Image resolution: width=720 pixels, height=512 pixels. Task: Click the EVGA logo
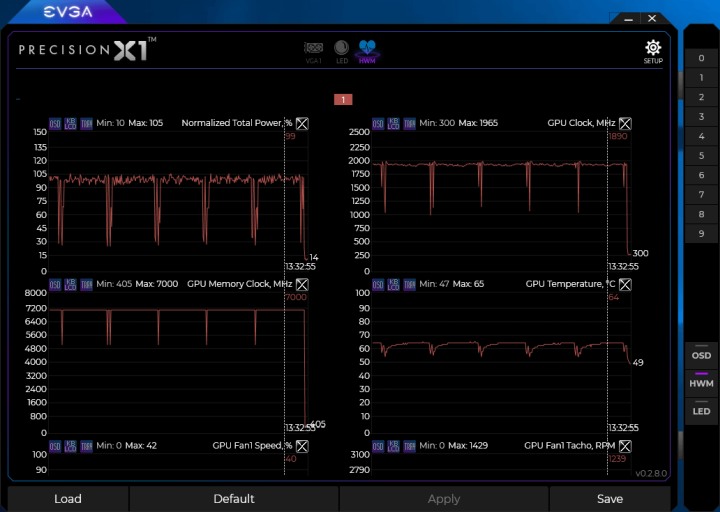pyautogui.click(x=68, y=12)
